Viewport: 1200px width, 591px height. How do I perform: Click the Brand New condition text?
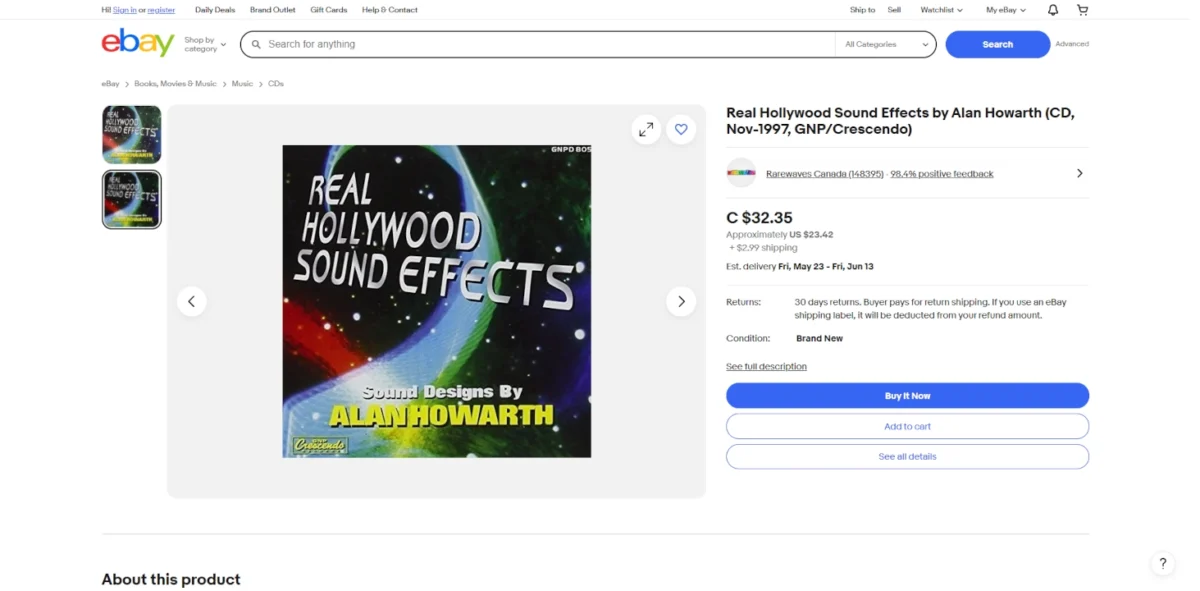click(819, 338)
